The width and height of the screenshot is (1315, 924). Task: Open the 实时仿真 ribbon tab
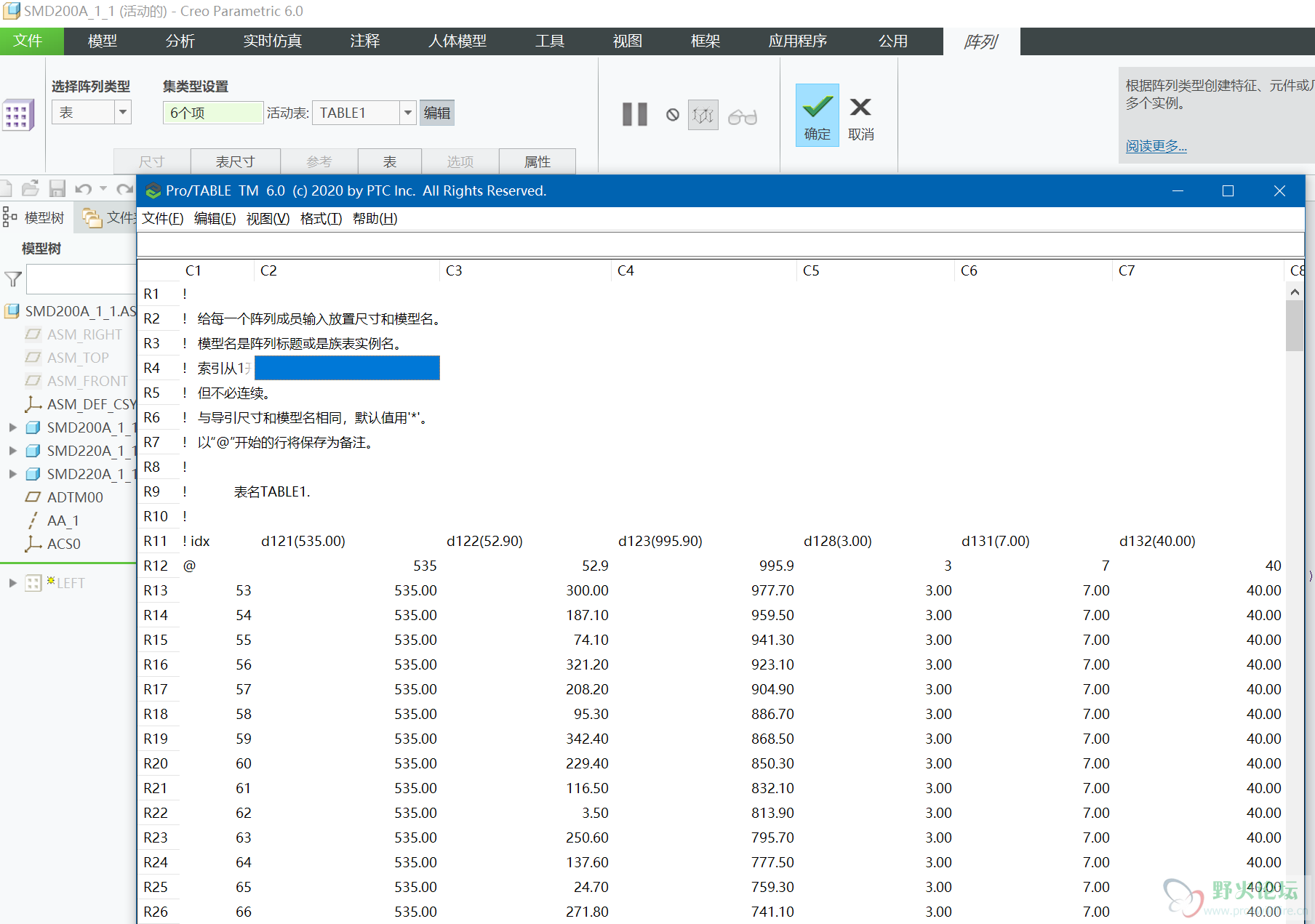tap(272, 41)
